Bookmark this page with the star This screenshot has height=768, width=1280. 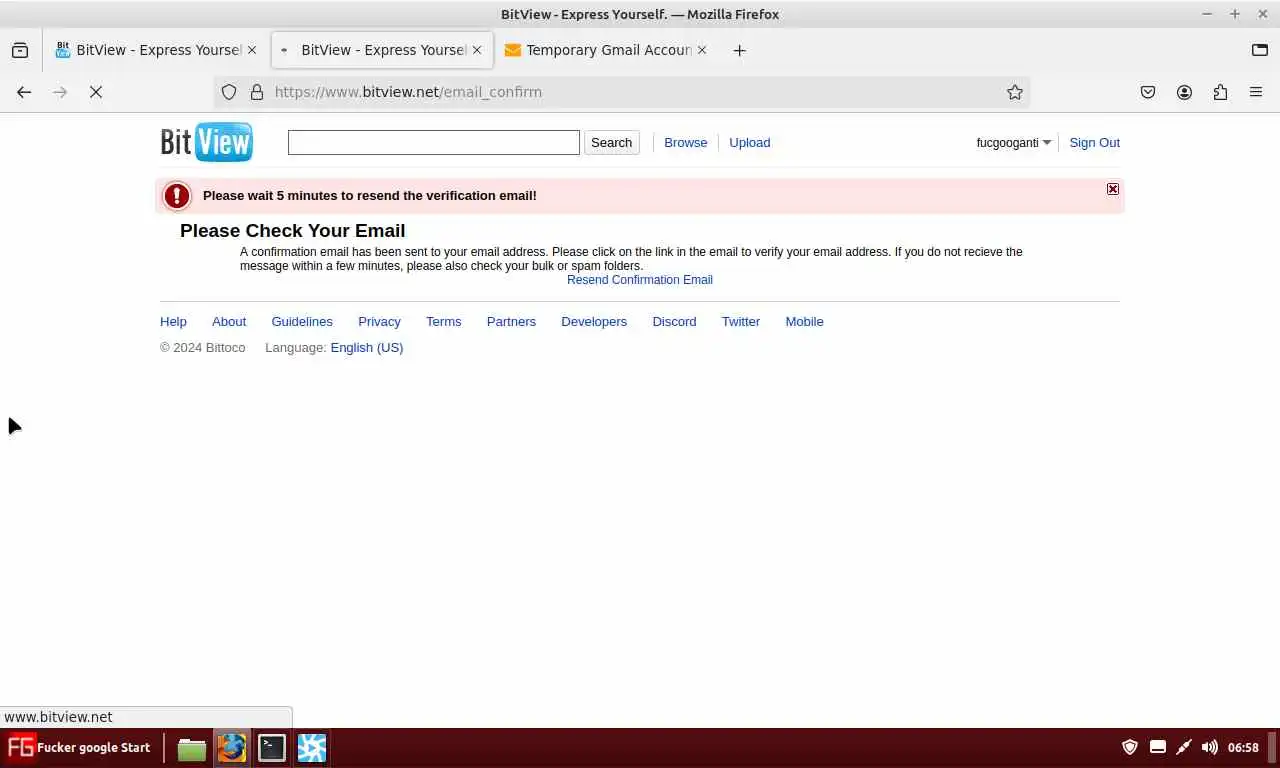(x=1015, y=92)
